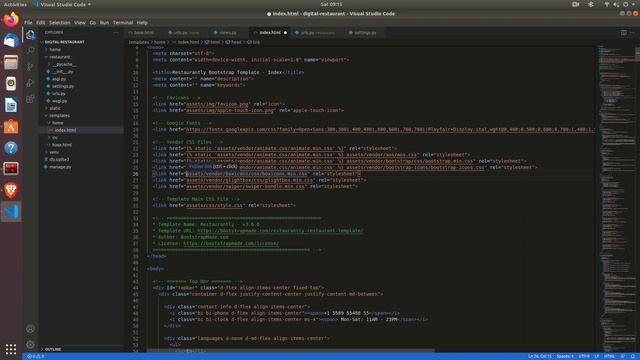Open the Run menu
This screenshot has width=640, height=360.
104,22
